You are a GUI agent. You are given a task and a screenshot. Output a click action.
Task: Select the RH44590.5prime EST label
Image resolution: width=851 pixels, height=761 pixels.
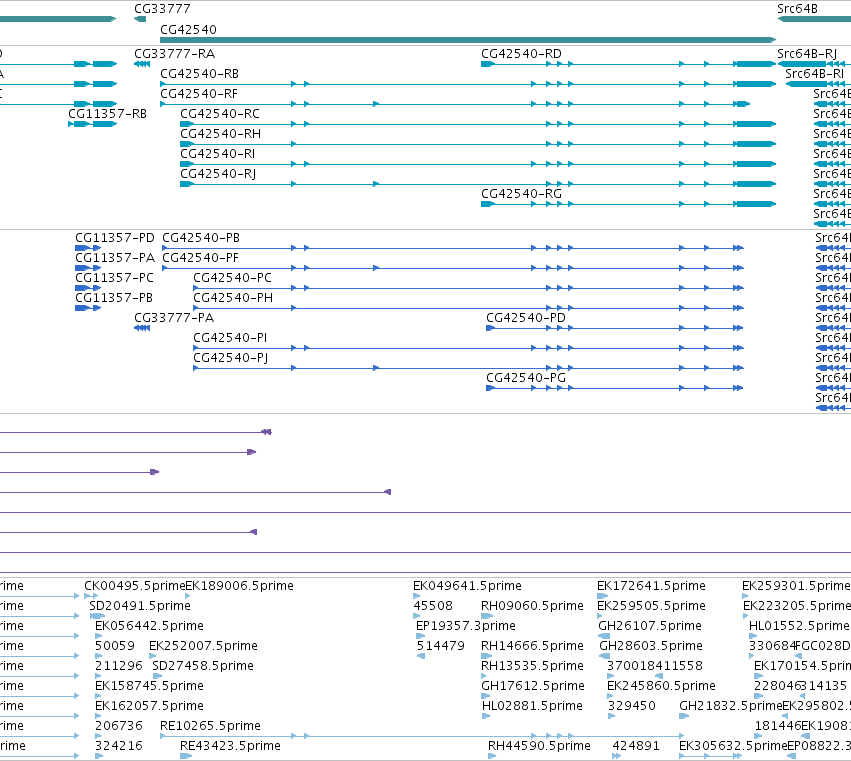(539, 746)
